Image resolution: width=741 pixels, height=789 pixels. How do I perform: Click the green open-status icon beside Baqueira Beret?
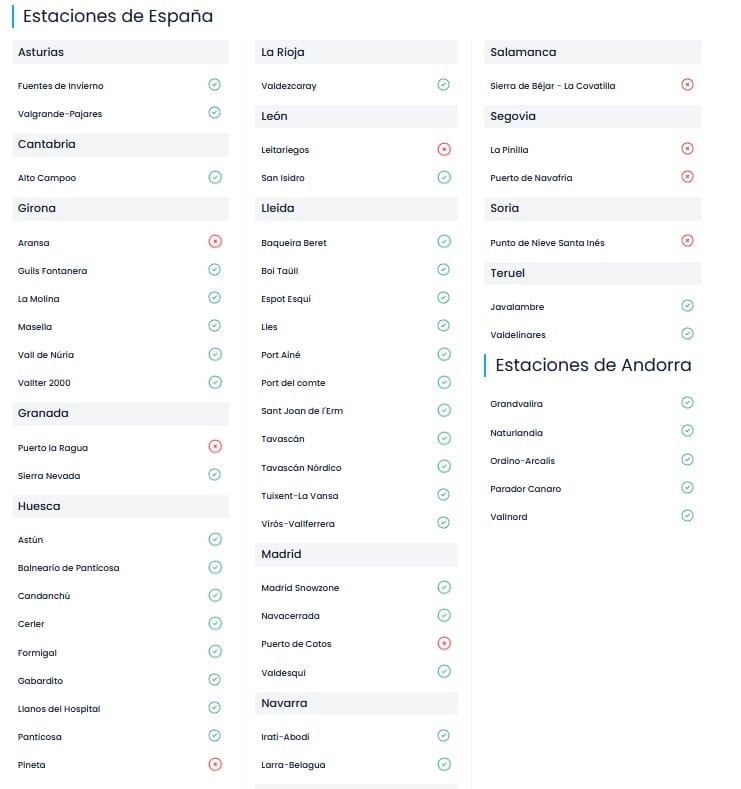pyautogui.click(x=444, y=242)
